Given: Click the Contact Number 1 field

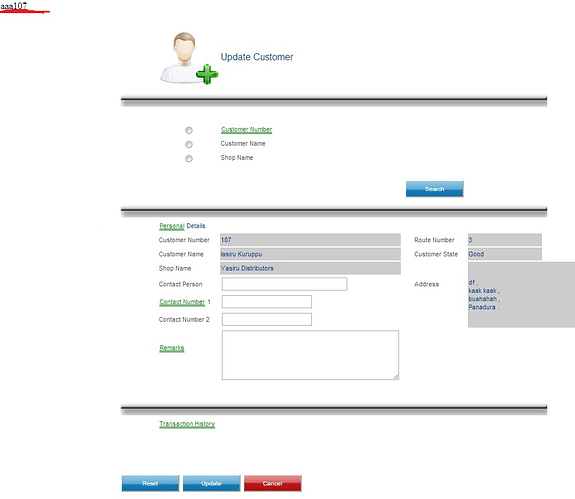Looking at the screenshot, I should [267, 302].
